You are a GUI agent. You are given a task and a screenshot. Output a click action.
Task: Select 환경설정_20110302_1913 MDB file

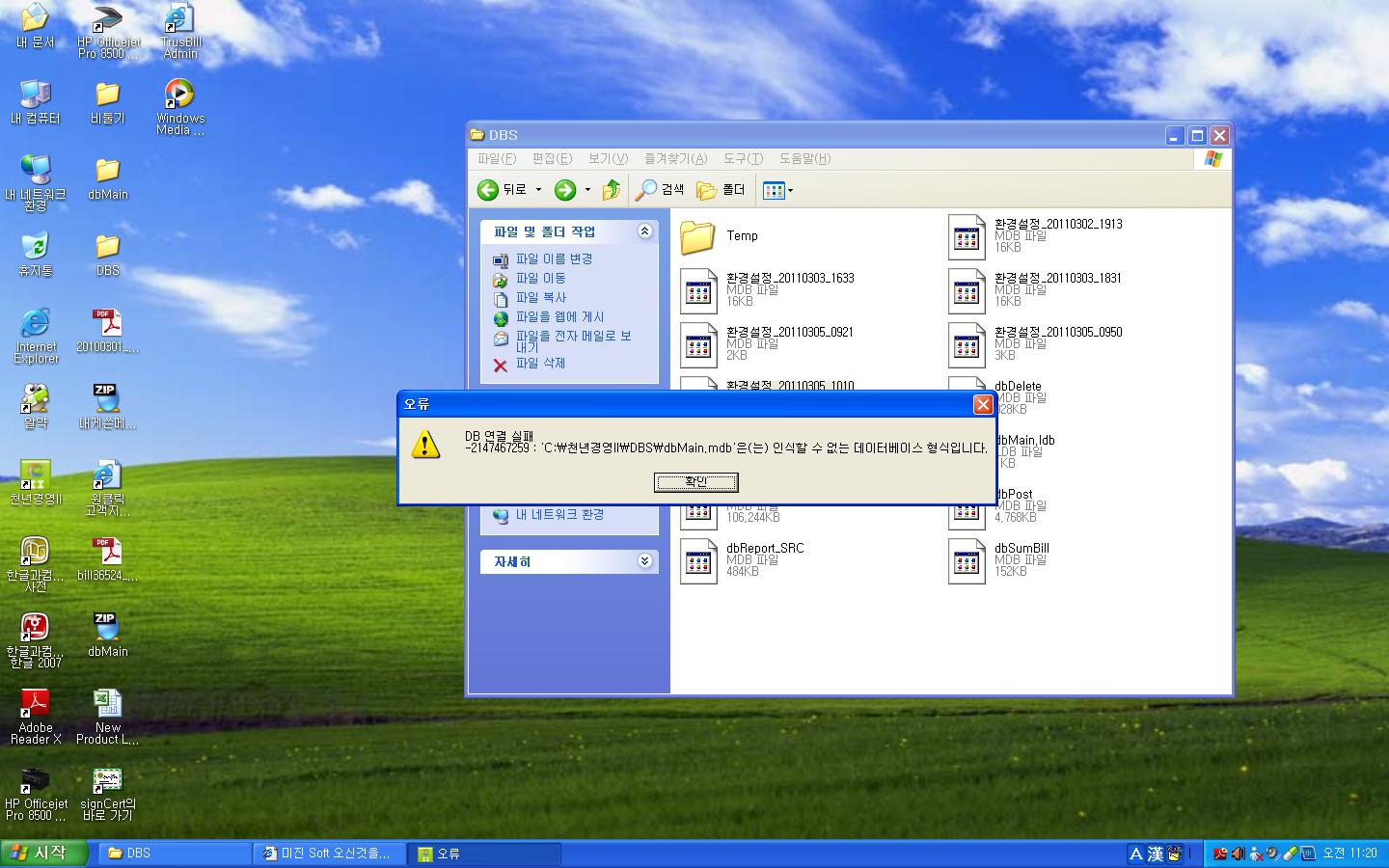[1036, 236]
